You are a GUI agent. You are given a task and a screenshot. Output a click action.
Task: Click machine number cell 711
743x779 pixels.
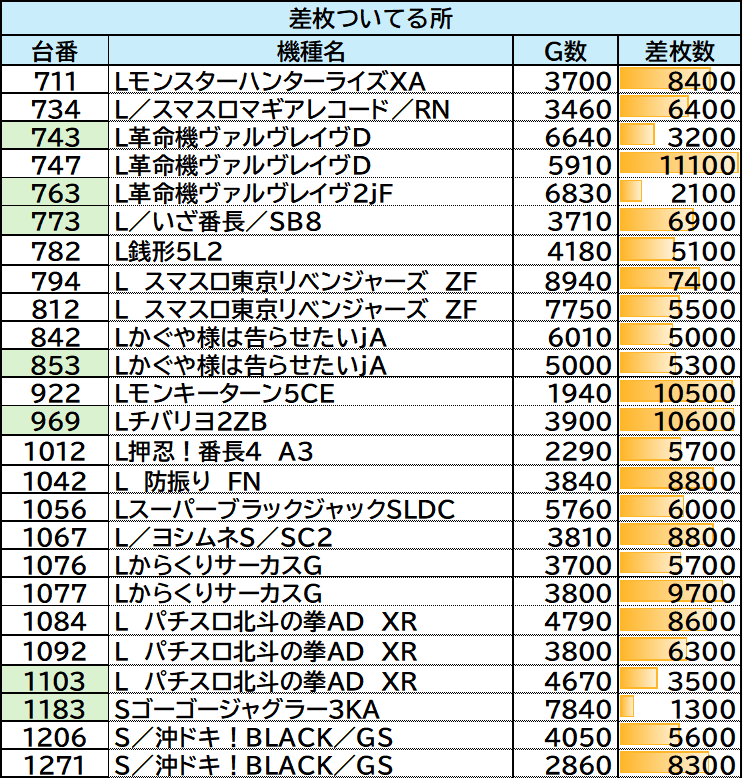pyautogui.click(x=55, y=80)
